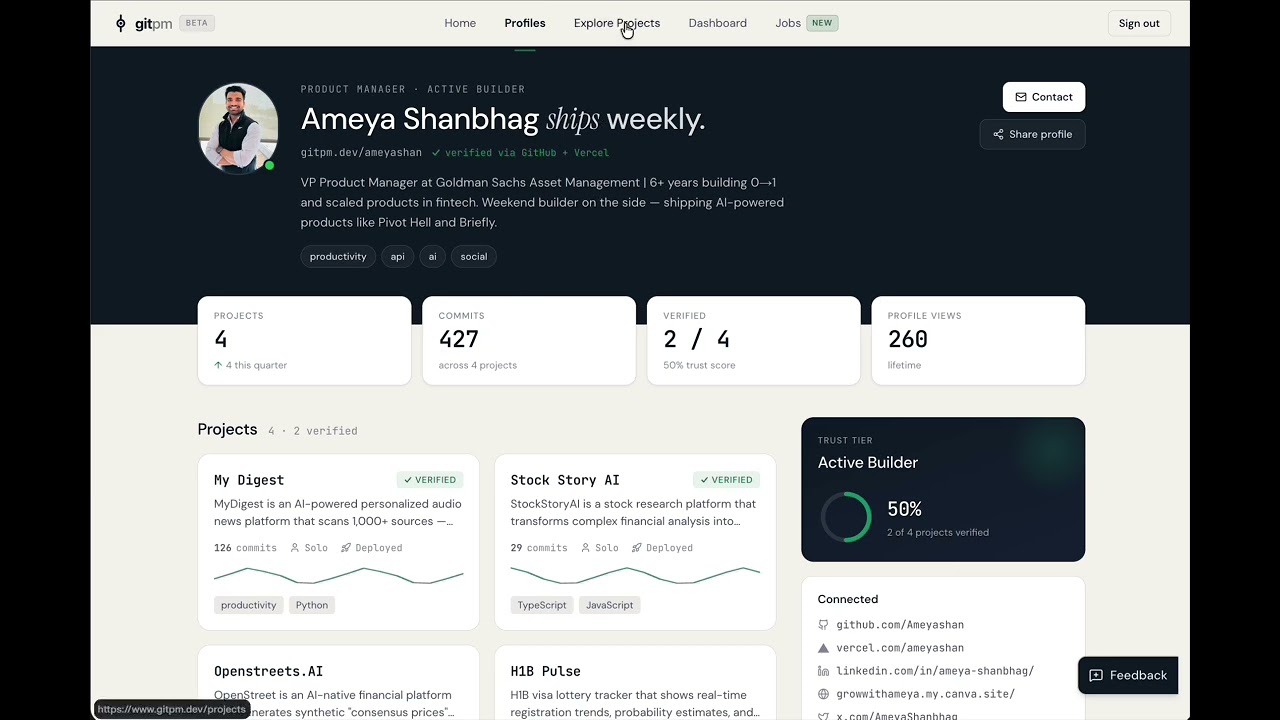Click Share profile button
Screen dimensions: 1280x720
tap(1032, 134)
